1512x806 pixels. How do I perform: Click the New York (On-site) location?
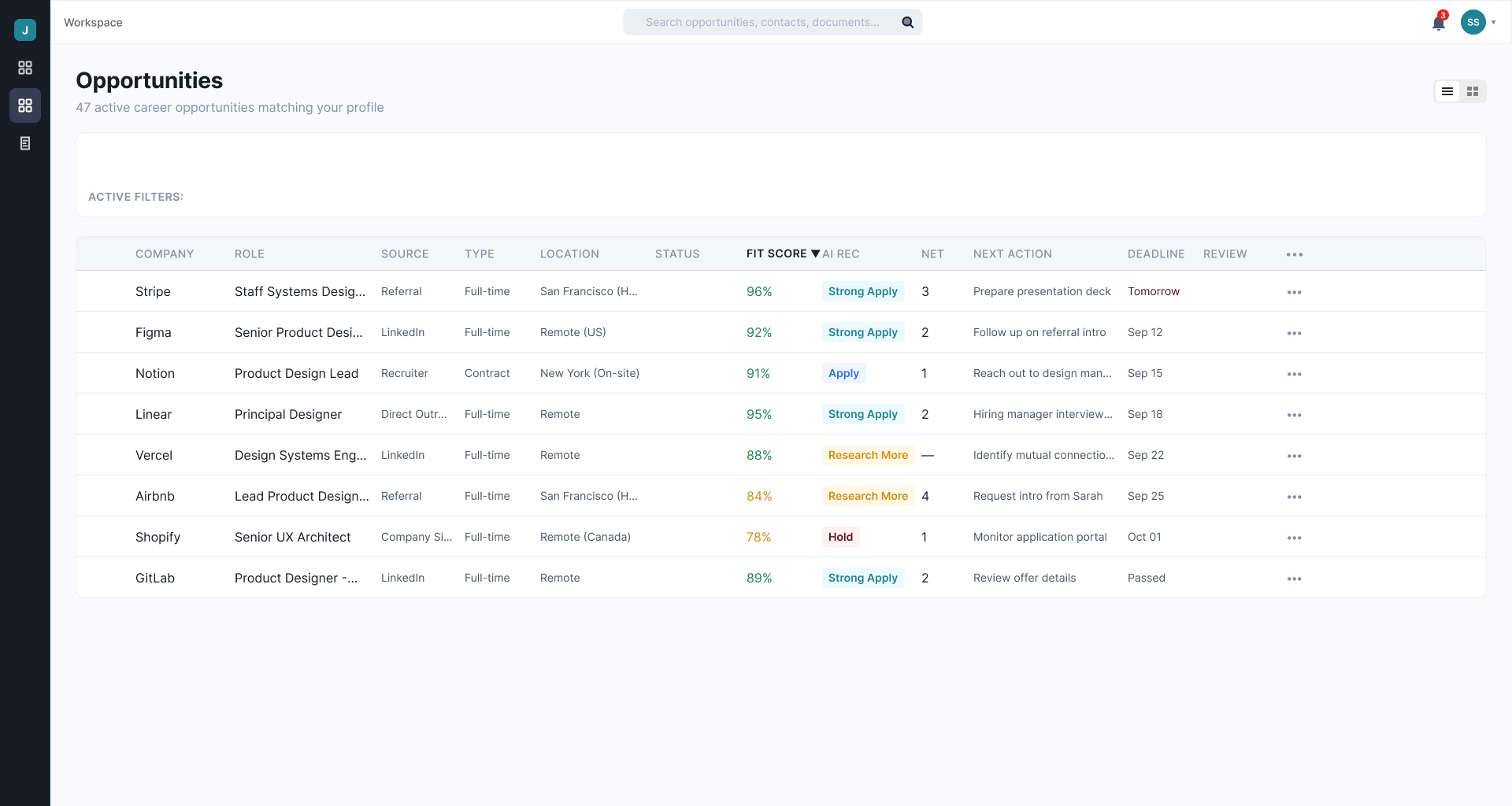(x=590, y=373)
